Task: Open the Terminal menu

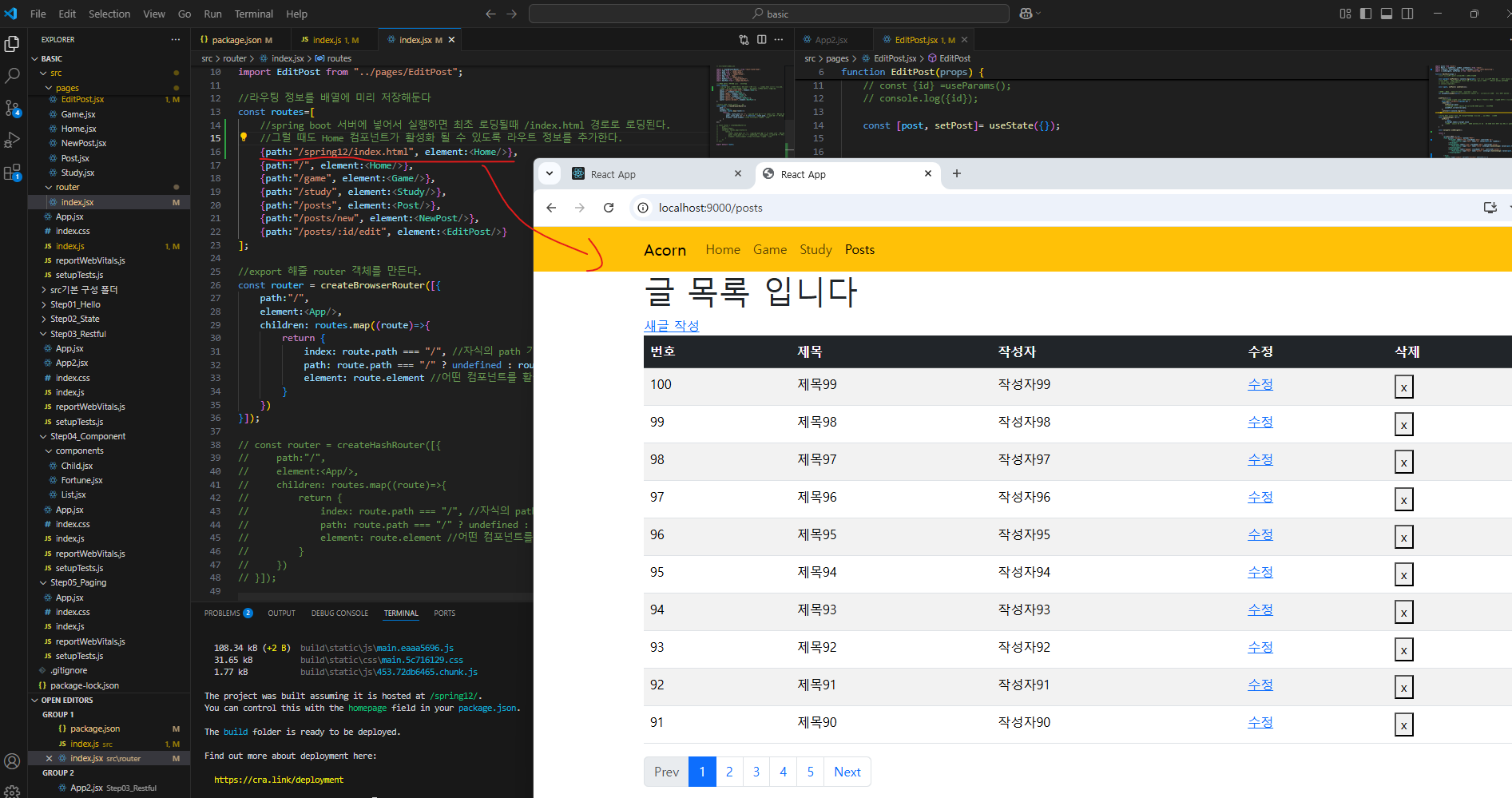Action: pos(253,14)
